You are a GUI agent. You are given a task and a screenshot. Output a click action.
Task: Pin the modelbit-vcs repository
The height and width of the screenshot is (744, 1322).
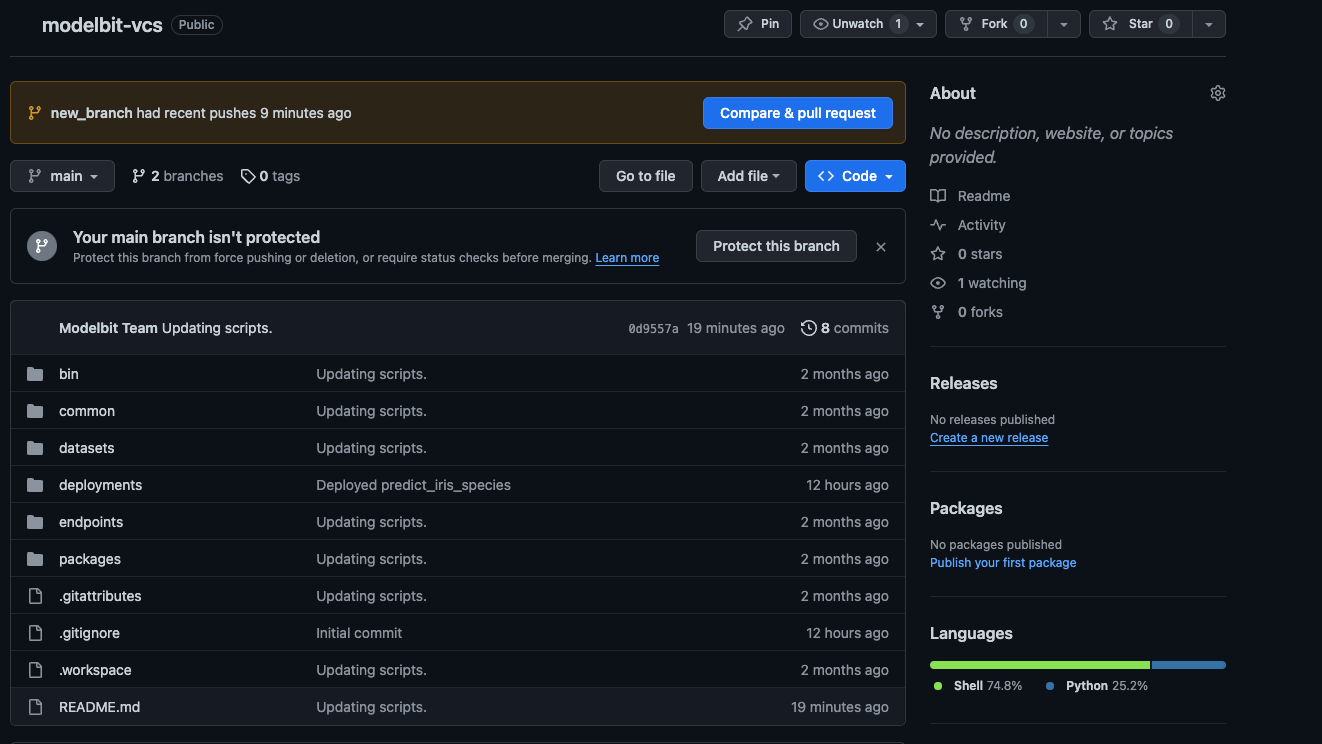click(758, 24)
